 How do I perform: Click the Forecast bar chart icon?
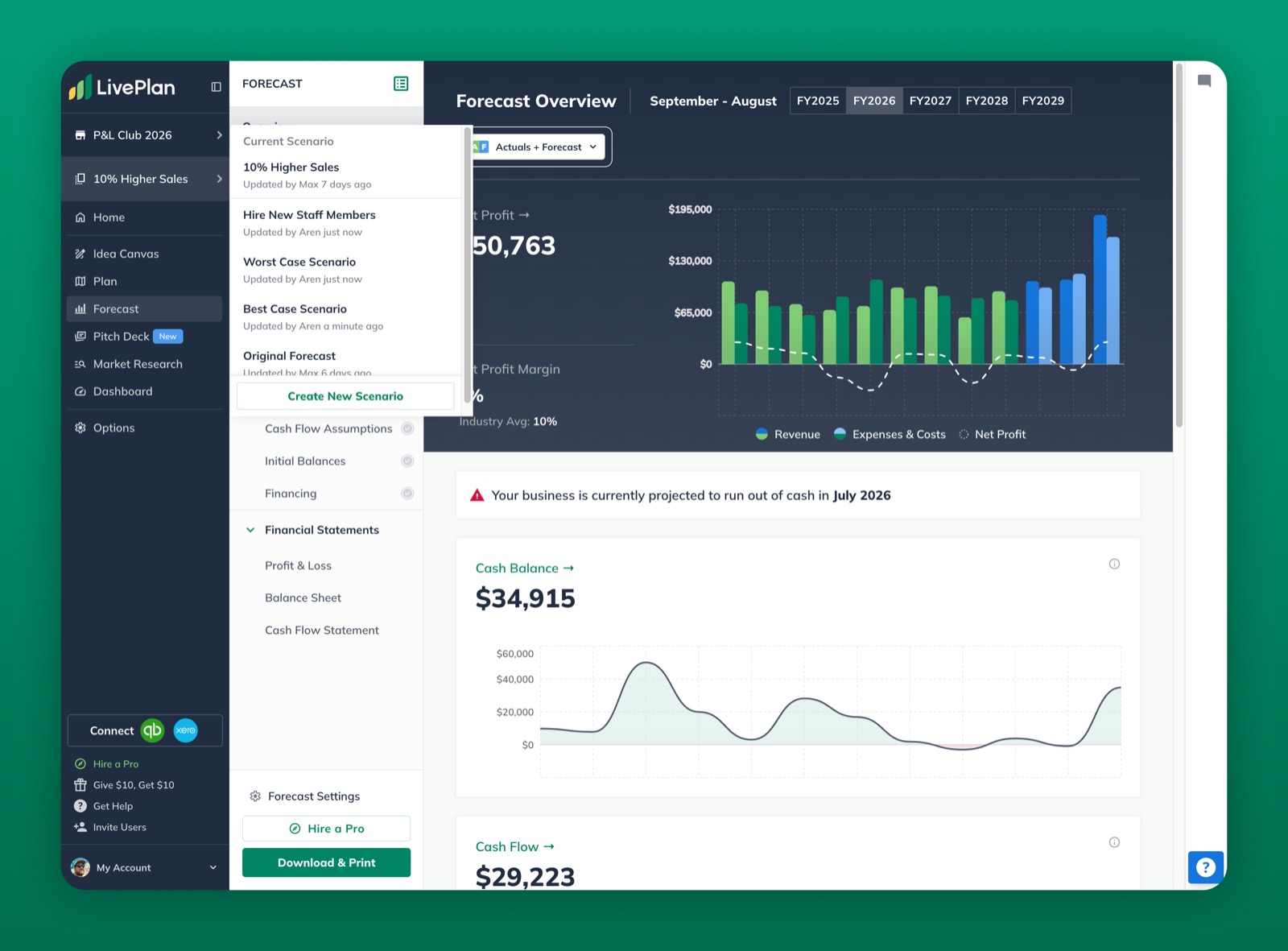point(80,308)
